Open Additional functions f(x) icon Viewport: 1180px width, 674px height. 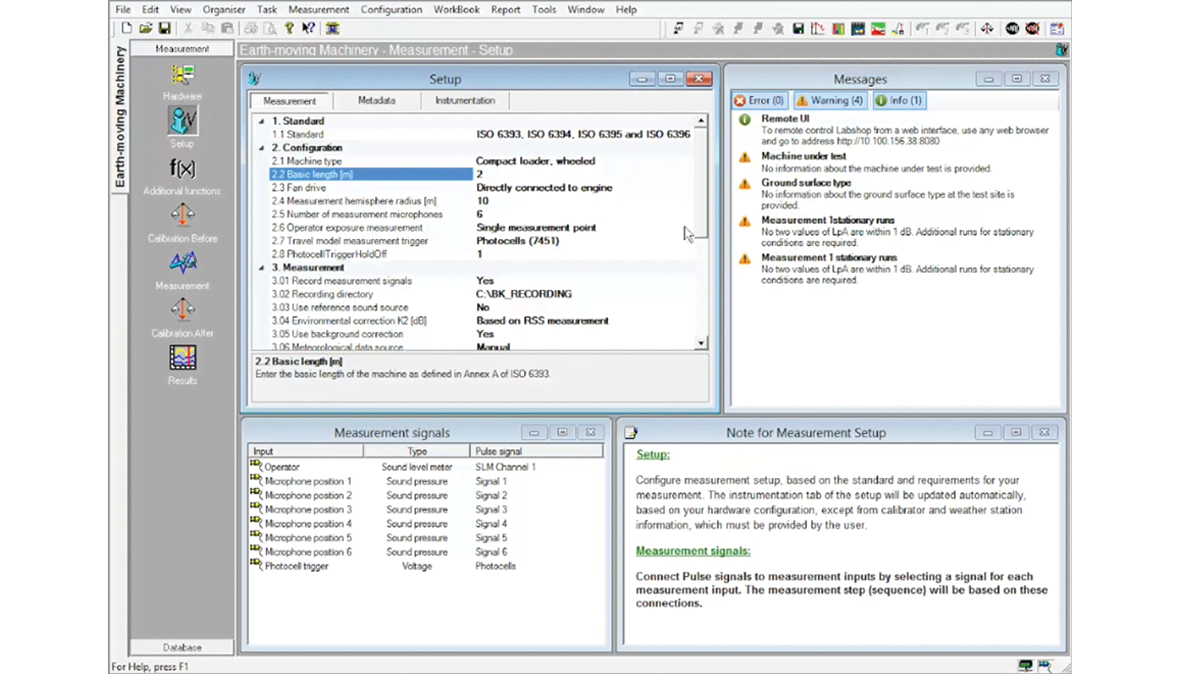[x=182, y=169]
